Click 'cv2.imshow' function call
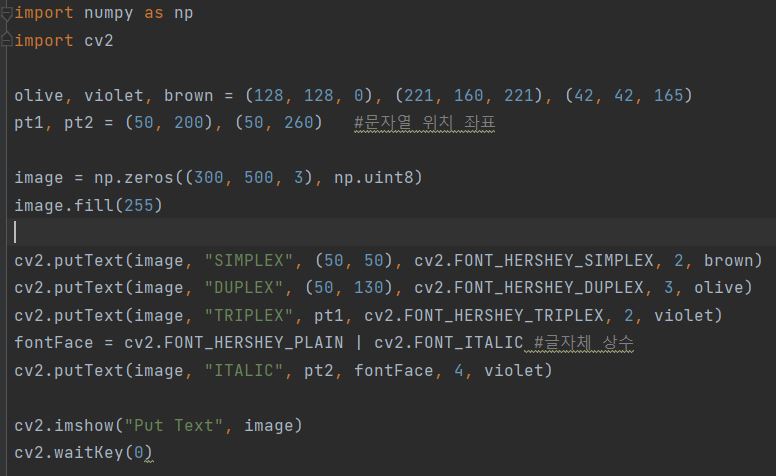Viewport: 776px width, 476px height. point(64,425)
